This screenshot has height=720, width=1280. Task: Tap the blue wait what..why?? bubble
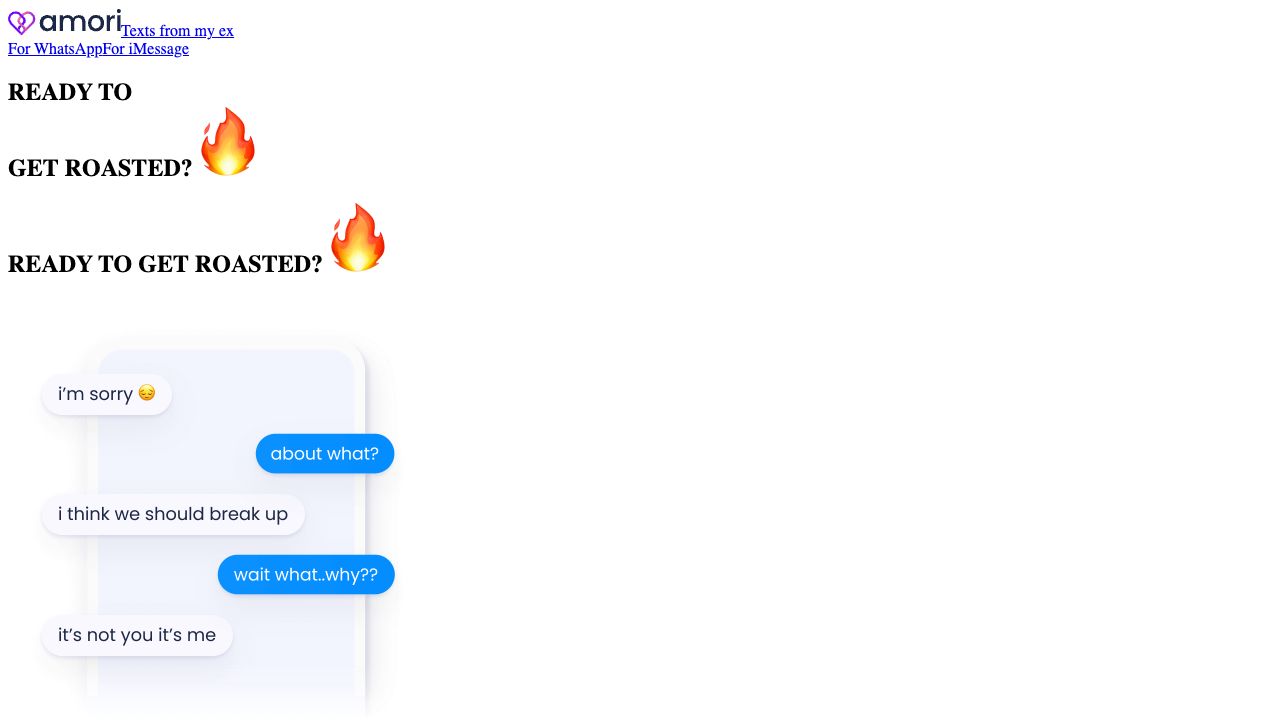pyautogui.click(x=306, y=574)
